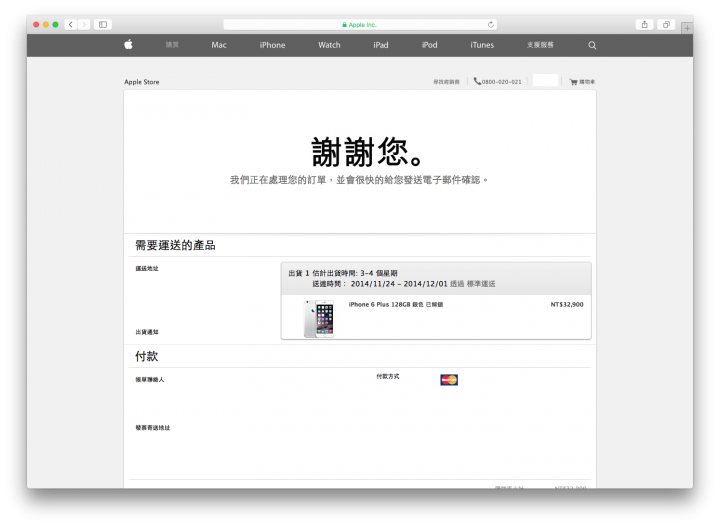
Task: Click the 標準運送 shipping method link
Action: pos(481,284)
